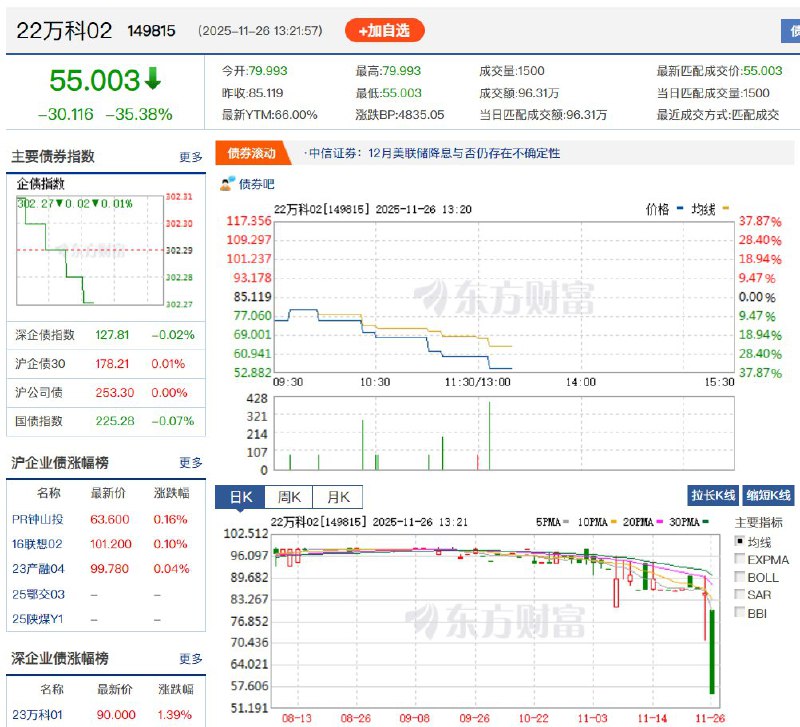
Task: Click the 5PMA legend marker
Action: (565, 522)
